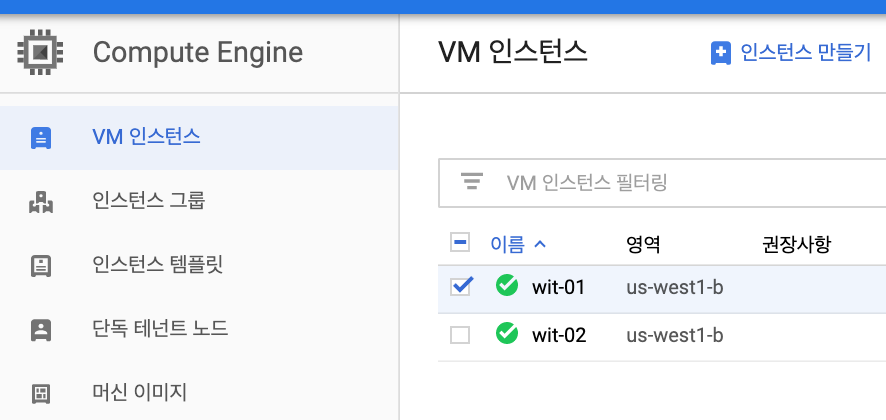This screenshot has width=886, height=420.
Task: Open 인스턴스 그룹 in the sidebar
Action: pos(199,201)
